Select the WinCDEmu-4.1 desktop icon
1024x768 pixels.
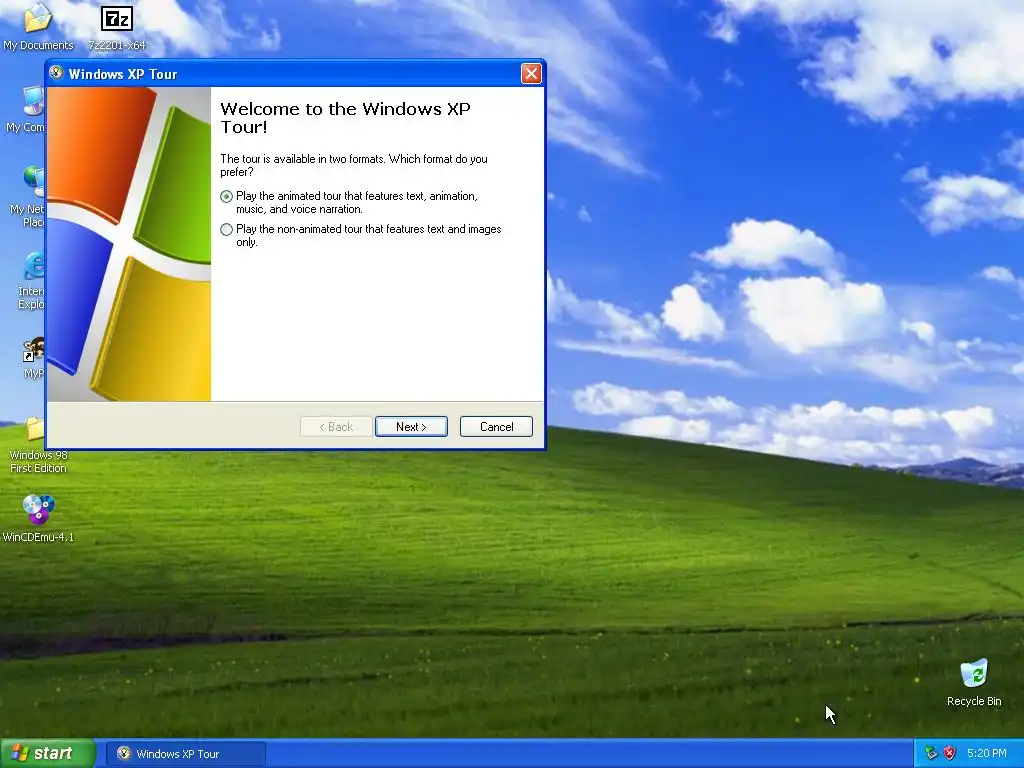pos(38,519)
